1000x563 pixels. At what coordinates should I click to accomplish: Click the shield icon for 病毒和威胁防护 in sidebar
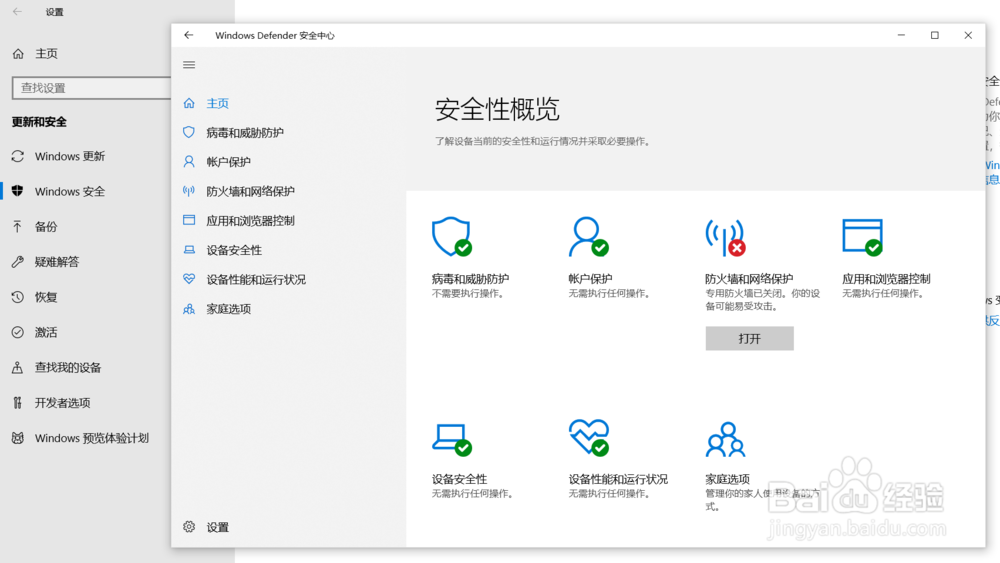(x=189, y=132)
